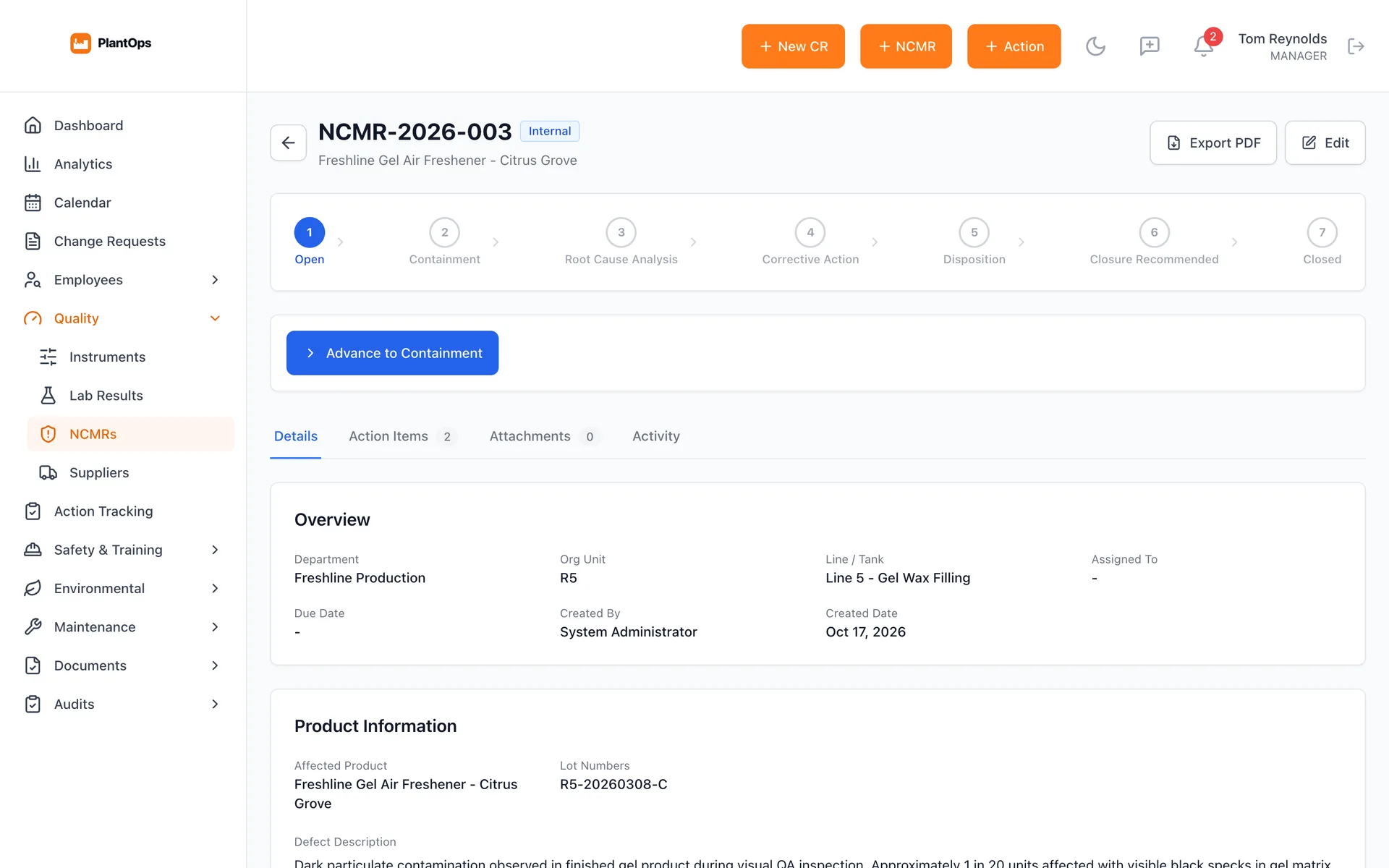Click step 7 Closed circle
This screenshot has height=868, width=1389.
pos(1322,232)
